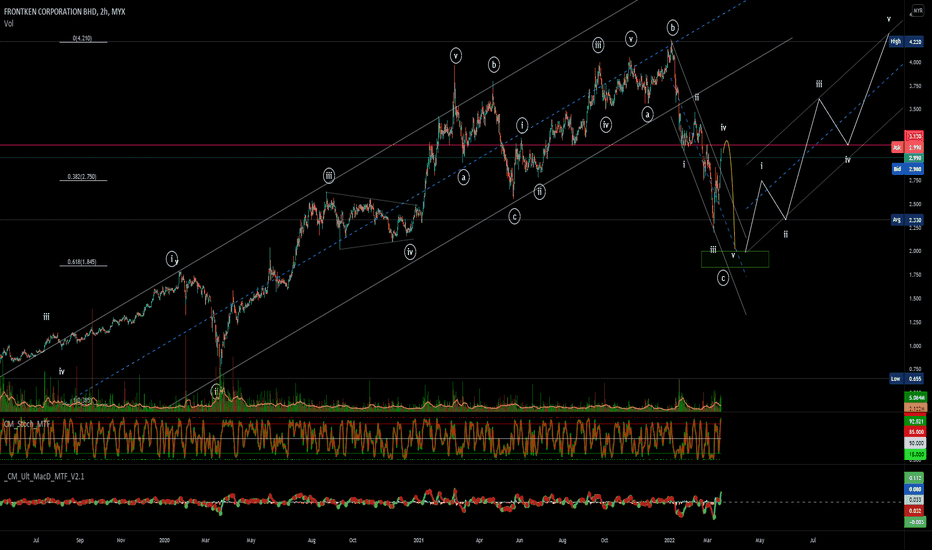This screenshot has height=550, width=932.
Task: Select the Vol indicator label
Action: click(8, 24)
